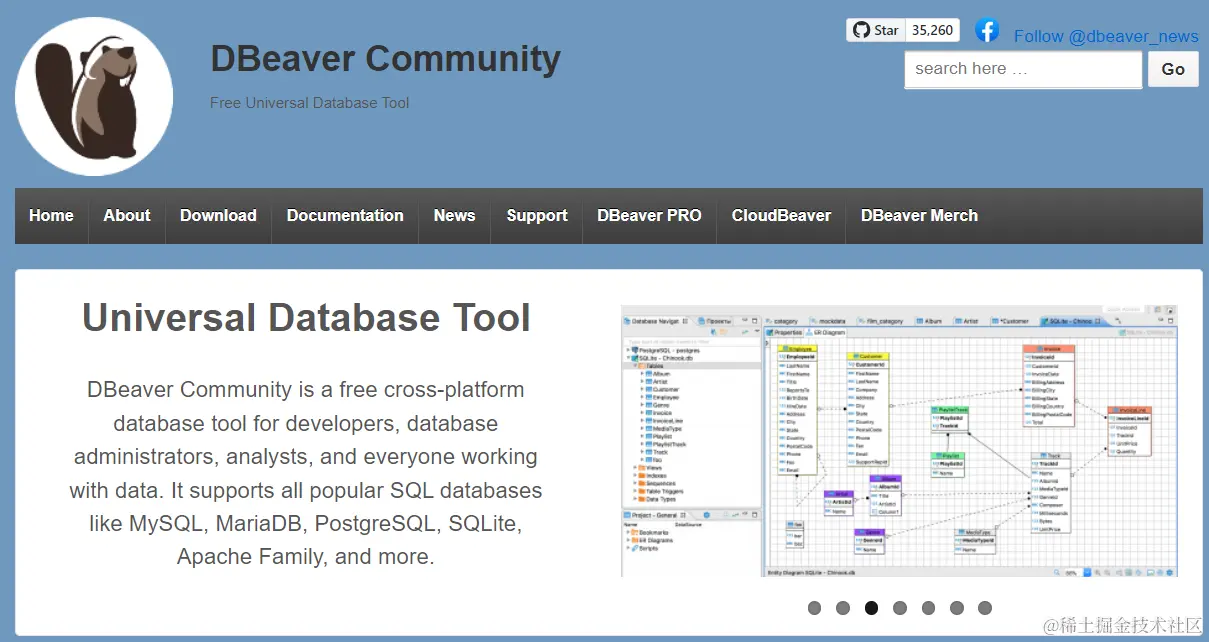This screenshot has width=1209, height=642.
Task: Click the 'Free Universal Database Tool' tagline
Action: (x=310, y=103)
